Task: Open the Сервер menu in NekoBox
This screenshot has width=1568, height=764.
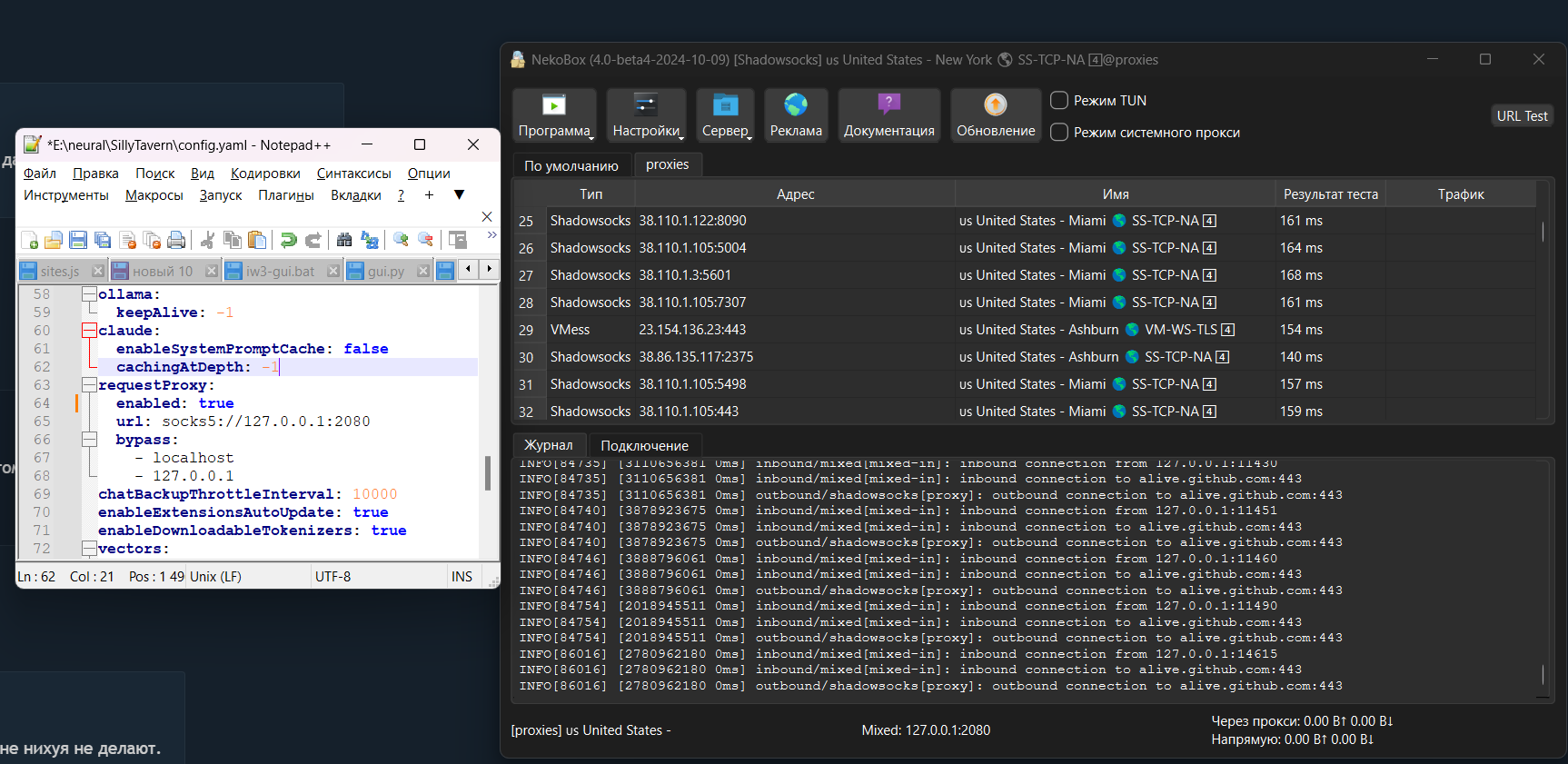Action: click(x=725, y=115)
